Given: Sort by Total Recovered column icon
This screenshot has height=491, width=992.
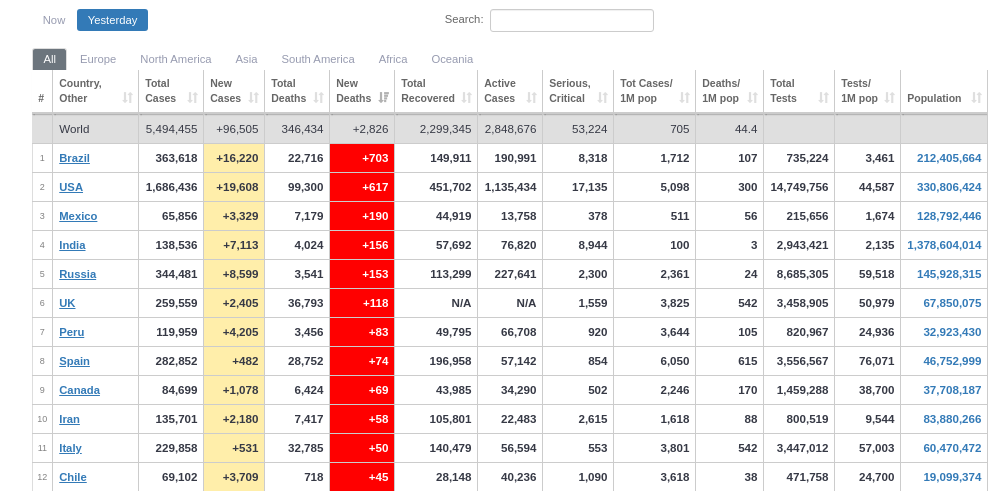Looking at the screenshot, I should [x=467, y=98].
